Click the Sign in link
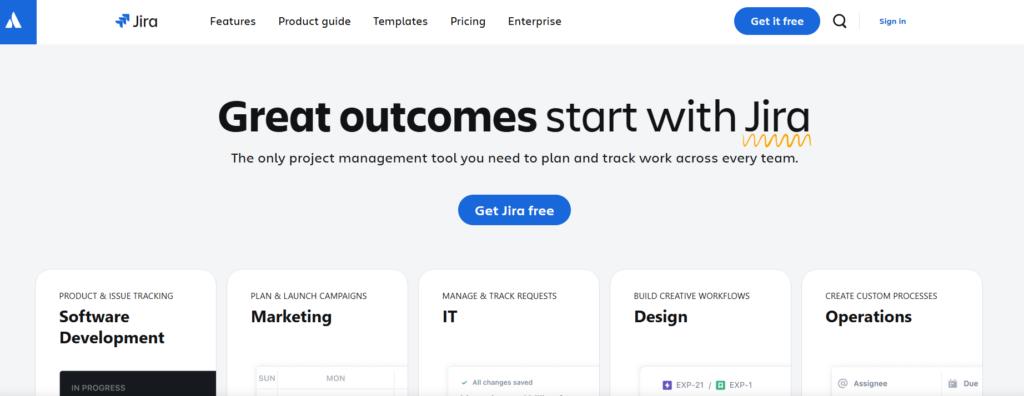This screenshot has height=396, width=1024. click(x=892, y=21)
